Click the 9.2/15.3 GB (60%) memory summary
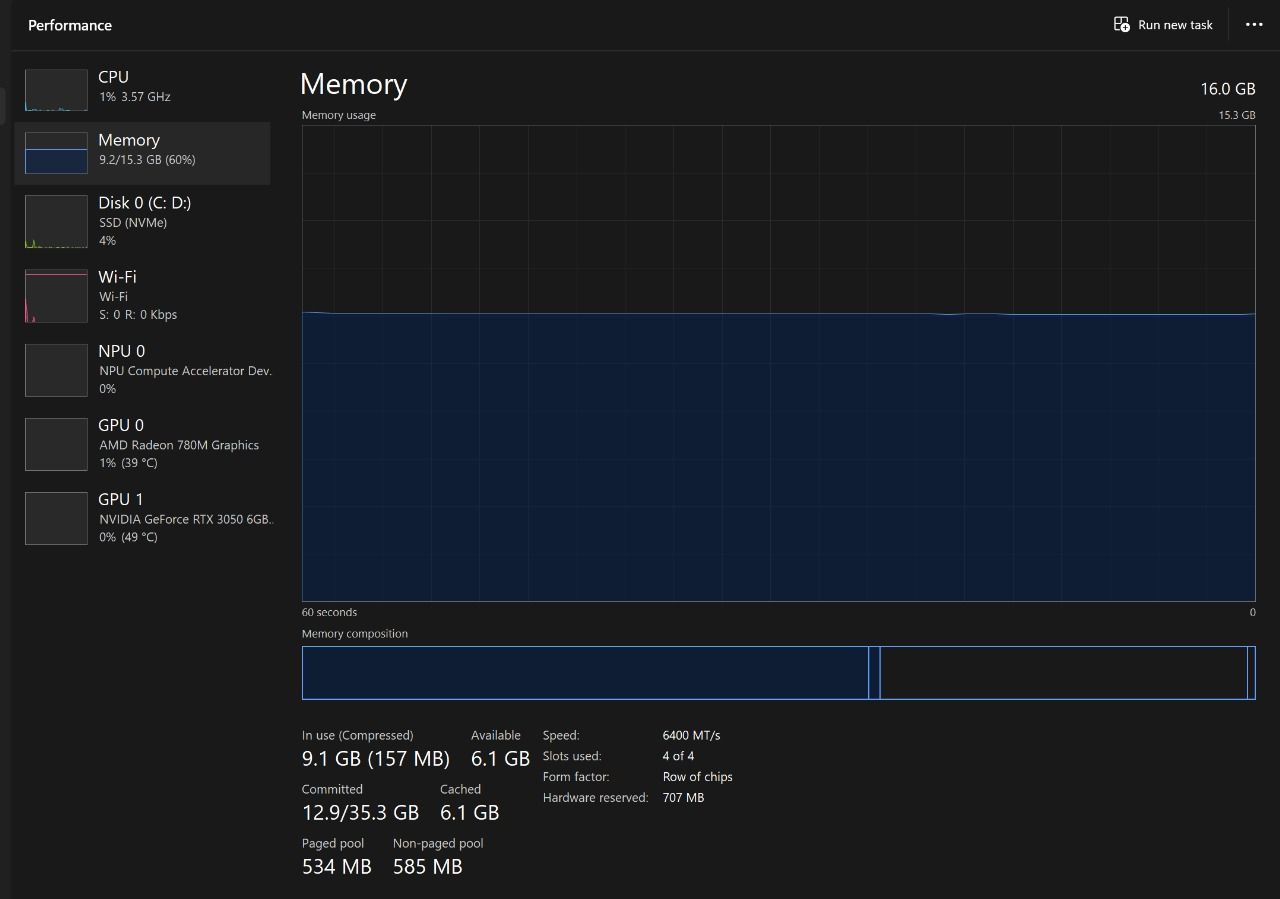This screenshot has width=1280, height=899. point(147,160)
